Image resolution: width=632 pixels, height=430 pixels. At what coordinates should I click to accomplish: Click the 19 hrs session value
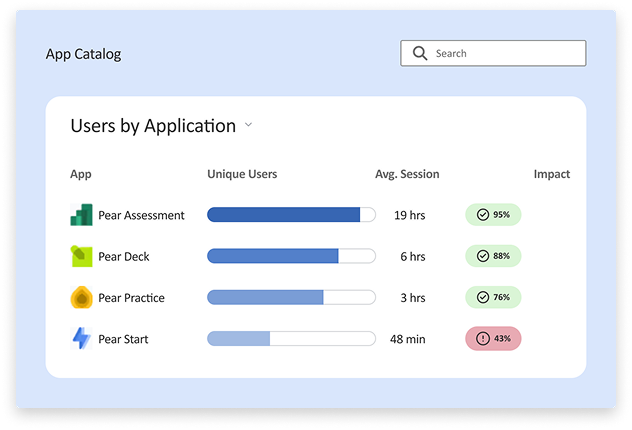[x=410, y=215]
